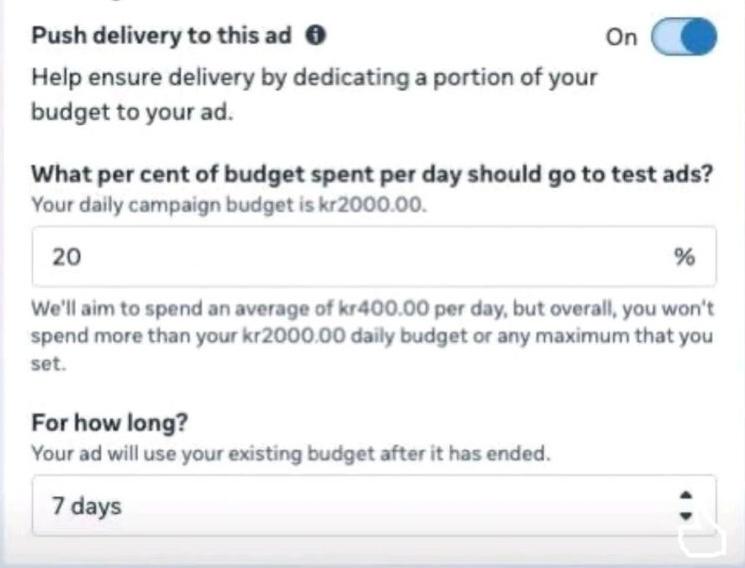This screenshot has height=568, width=745.
Task: Select the 7 days text in the dropdown
Action: tap(86, 506)
